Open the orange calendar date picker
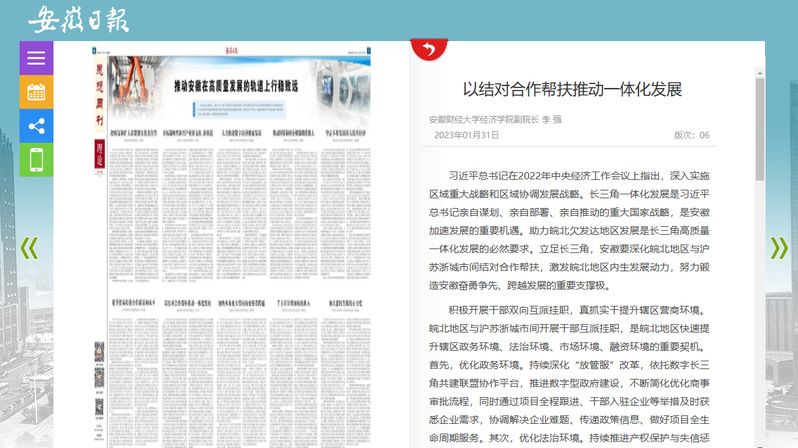This screenshot has height=448, width=798. click(x=36, y=92)
